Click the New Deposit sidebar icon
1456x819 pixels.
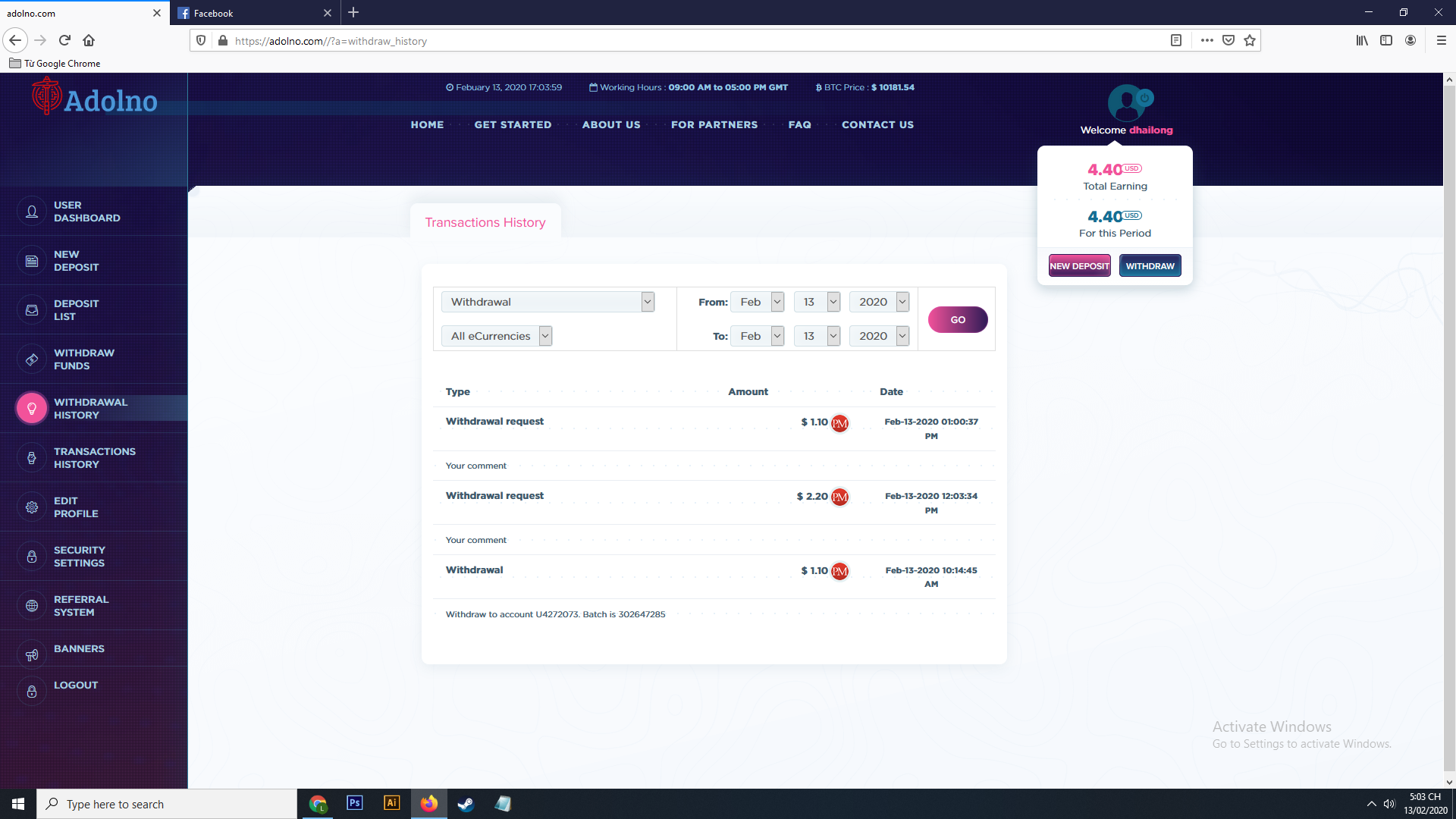click(x=32, y=261)
